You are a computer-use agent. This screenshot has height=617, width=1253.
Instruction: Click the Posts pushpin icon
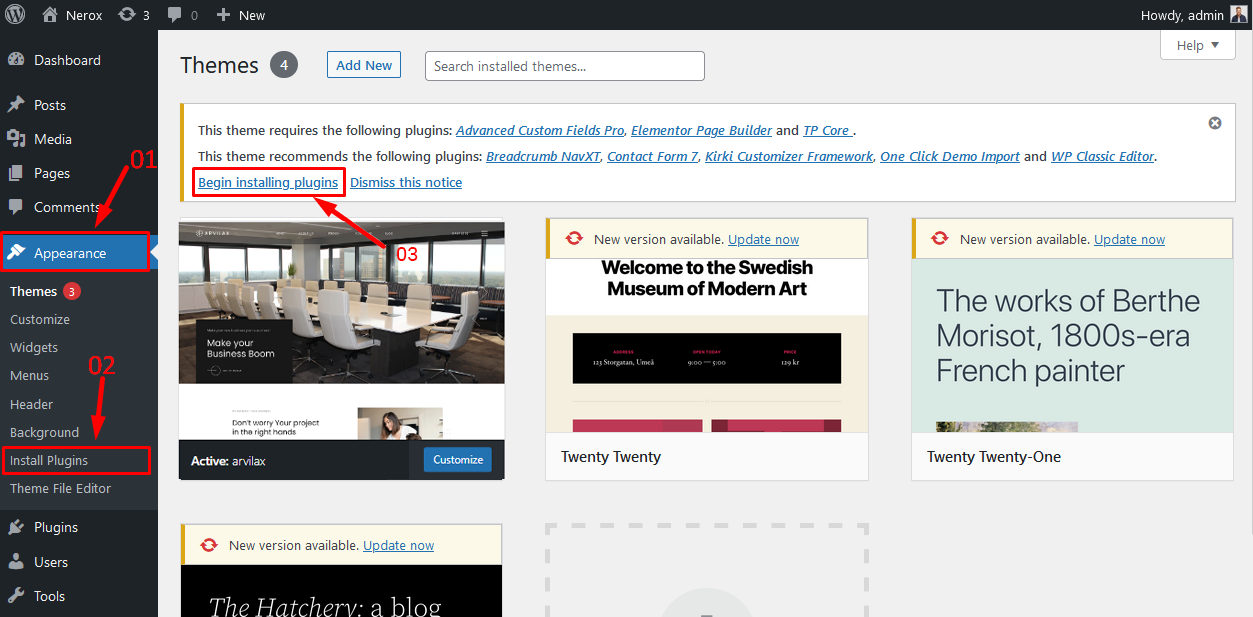click(x=16, y=105)
